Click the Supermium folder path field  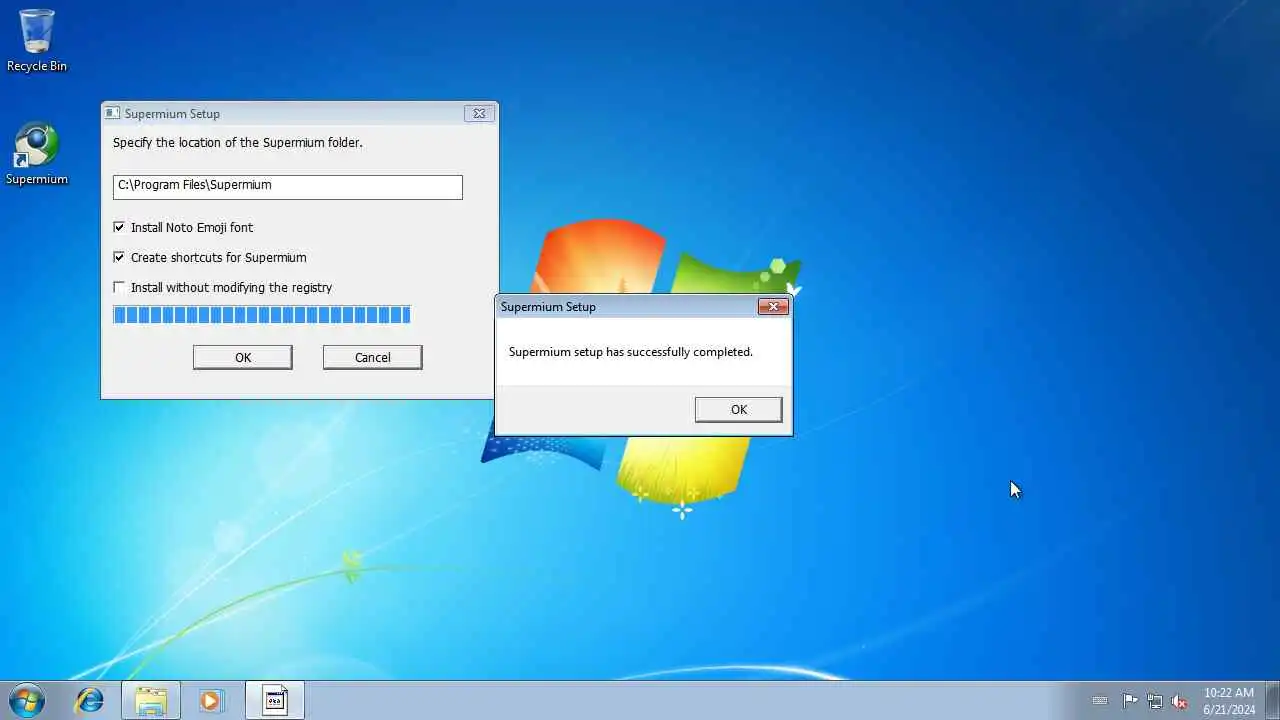pyautogui.click(x=288, y=187)
